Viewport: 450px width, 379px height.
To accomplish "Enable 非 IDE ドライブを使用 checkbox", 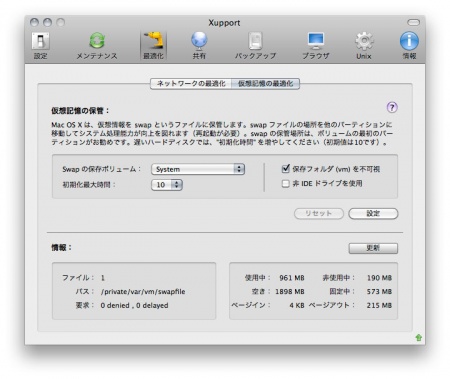I will pyautogui.click(x=285, y=183).
